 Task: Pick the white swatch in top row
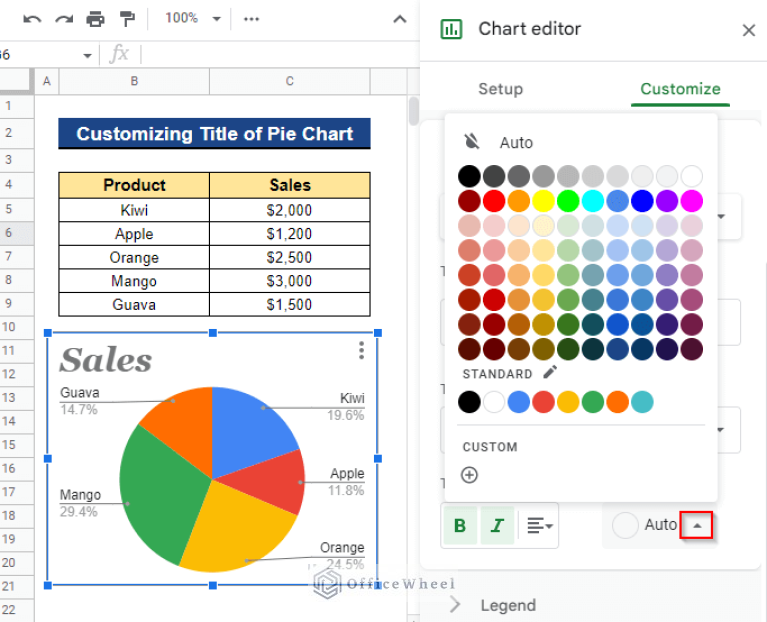pos(692,176)
